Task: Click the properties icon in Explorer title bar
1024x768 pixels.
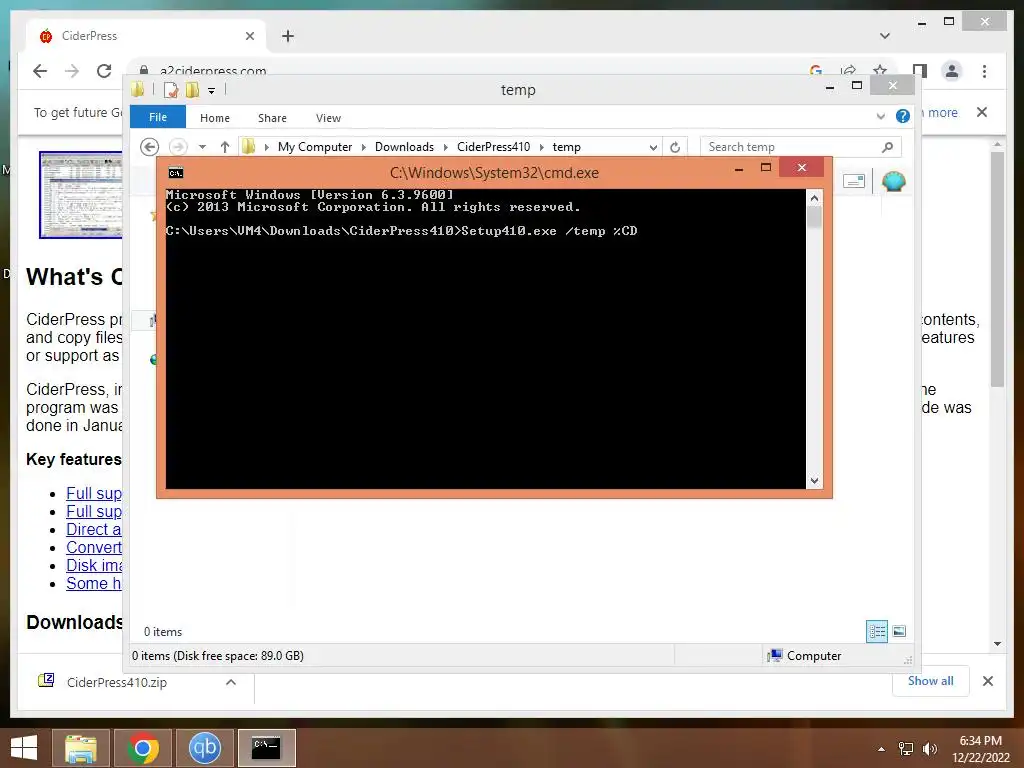Action: point(170,90)
